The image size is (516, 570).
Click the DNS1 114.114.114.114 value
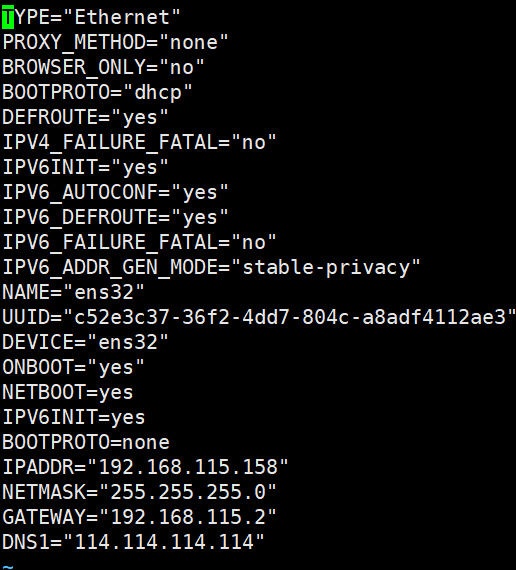pyautogui.click(x=164, y=542)
